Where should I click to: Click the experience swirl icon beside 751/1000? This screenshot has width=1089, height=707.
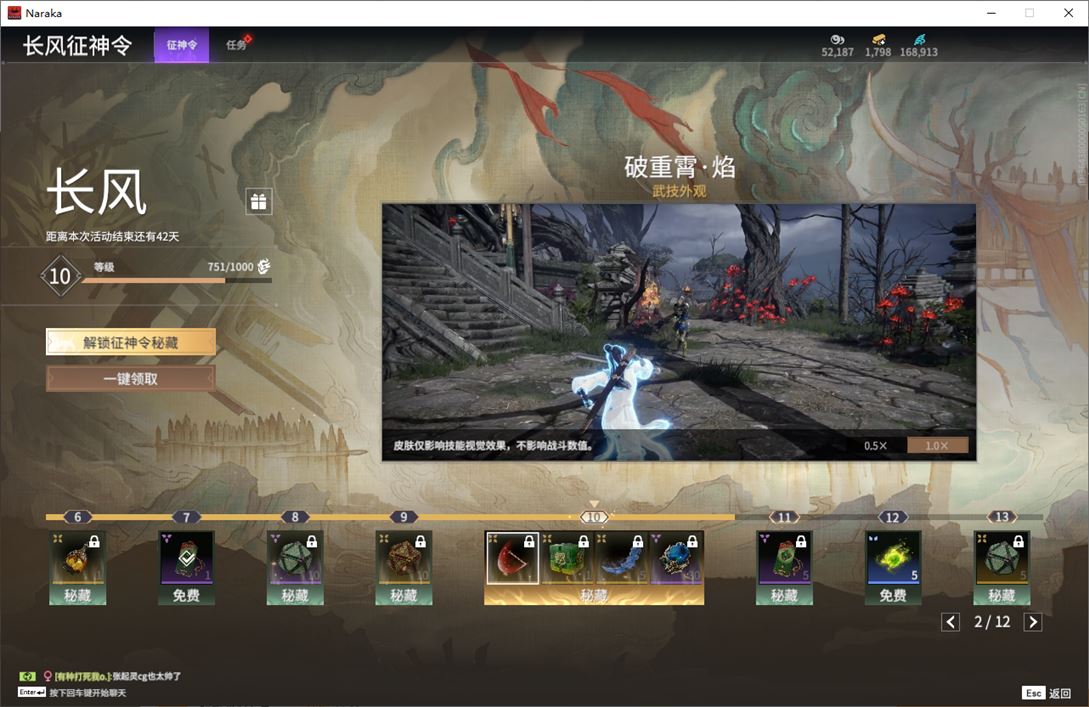click(x=264, y=266)
